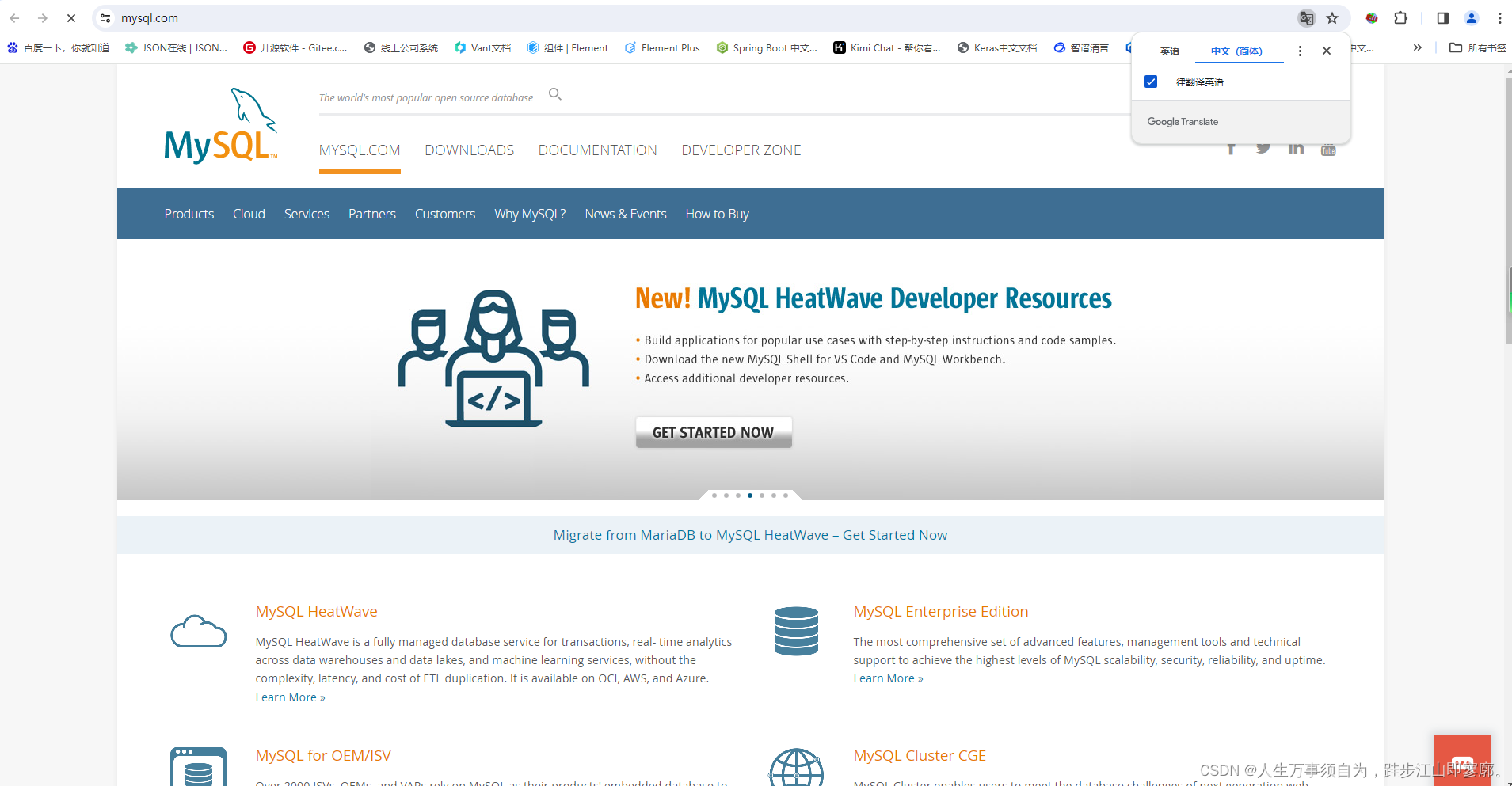Open the MySQL HeatWave heading link
This screenshot has width=1512, height=786.
point(316,612)
